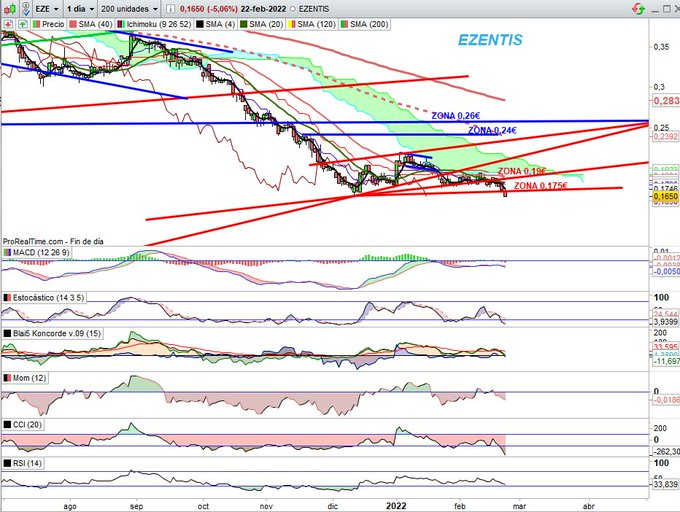
Task: Click the MACD color icon in its label
Action: 7,252
